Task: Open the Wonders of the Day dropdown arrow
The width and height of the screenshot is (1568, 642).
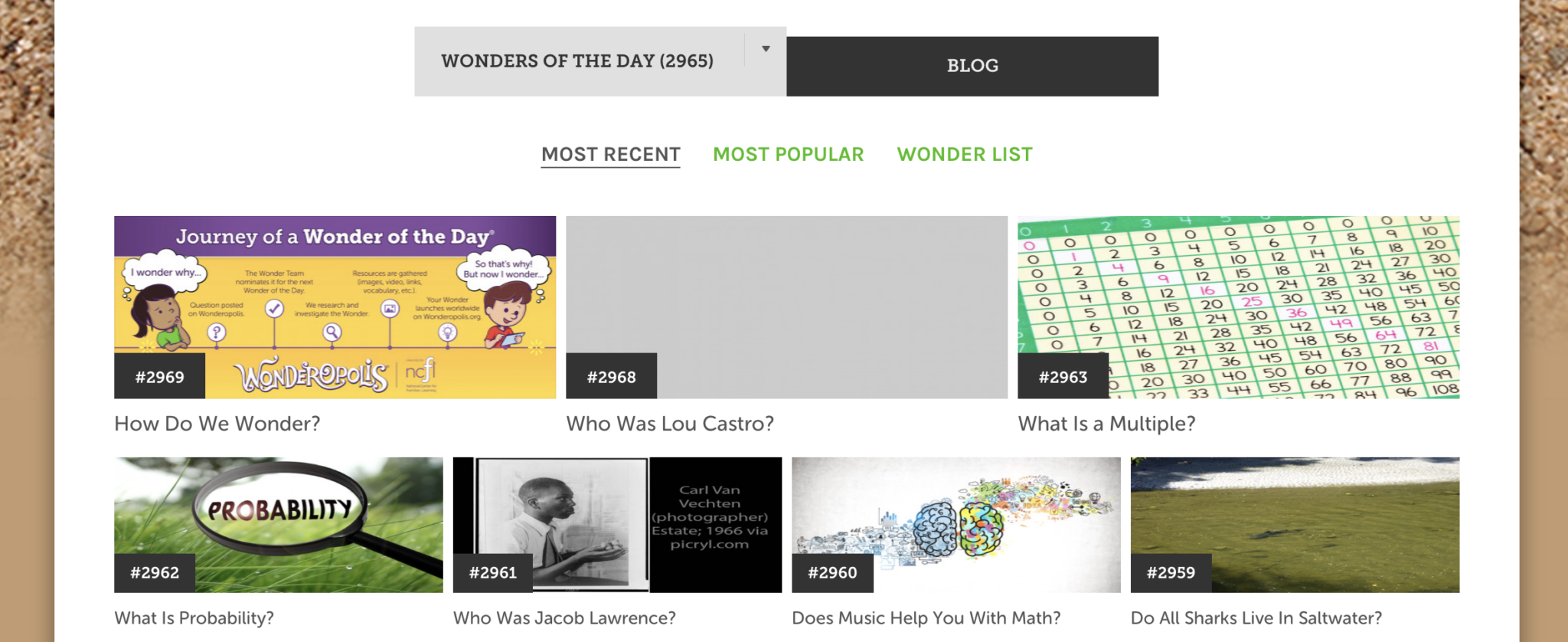Action: coord(766,48)
